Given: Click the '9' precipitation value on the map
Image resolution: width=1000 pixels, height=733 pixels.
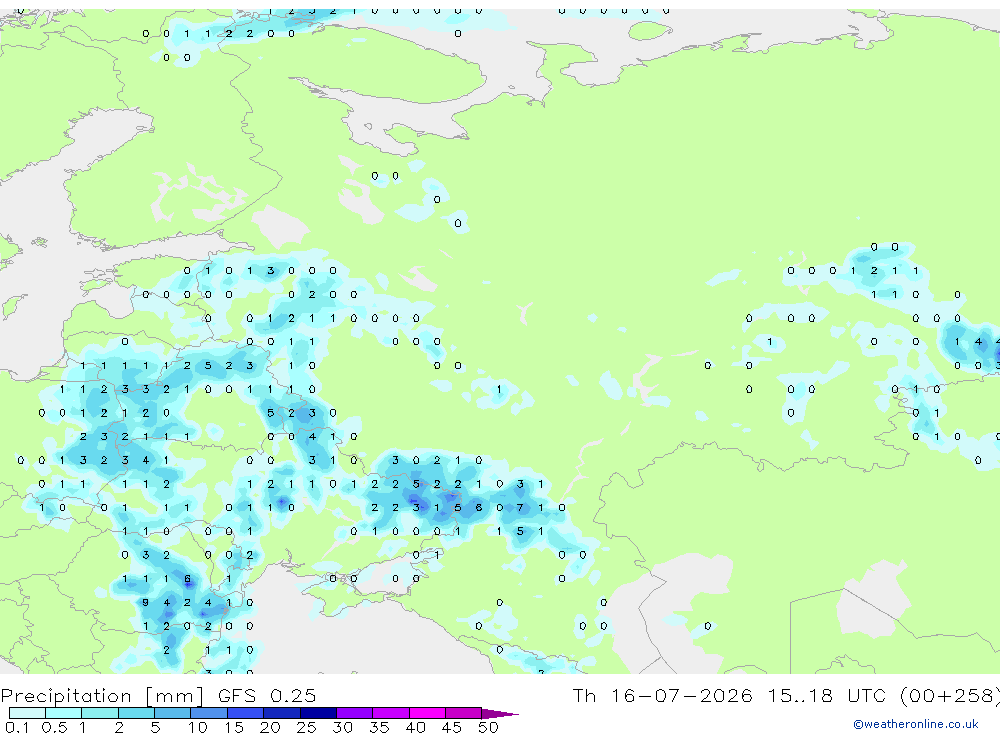Looking at the screenshot, I should pos(145,602).
